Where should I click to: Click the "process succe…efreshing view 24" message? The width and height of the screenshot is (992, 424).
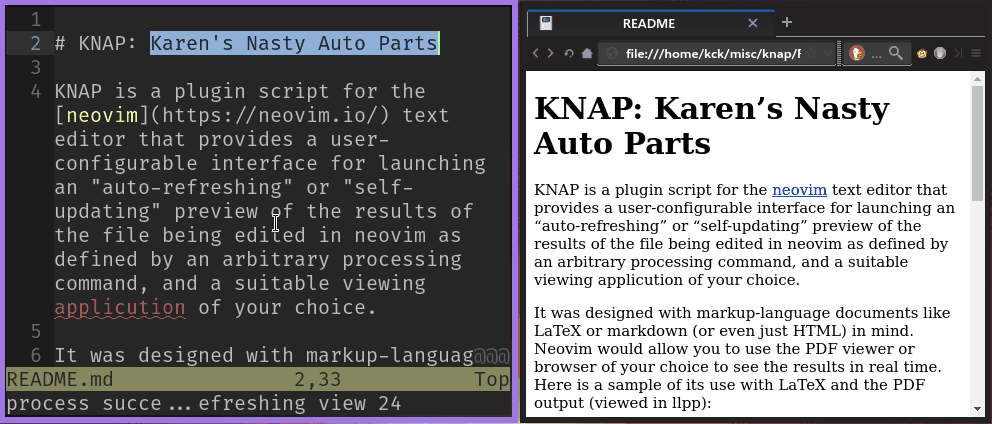[x=204, y=403]
